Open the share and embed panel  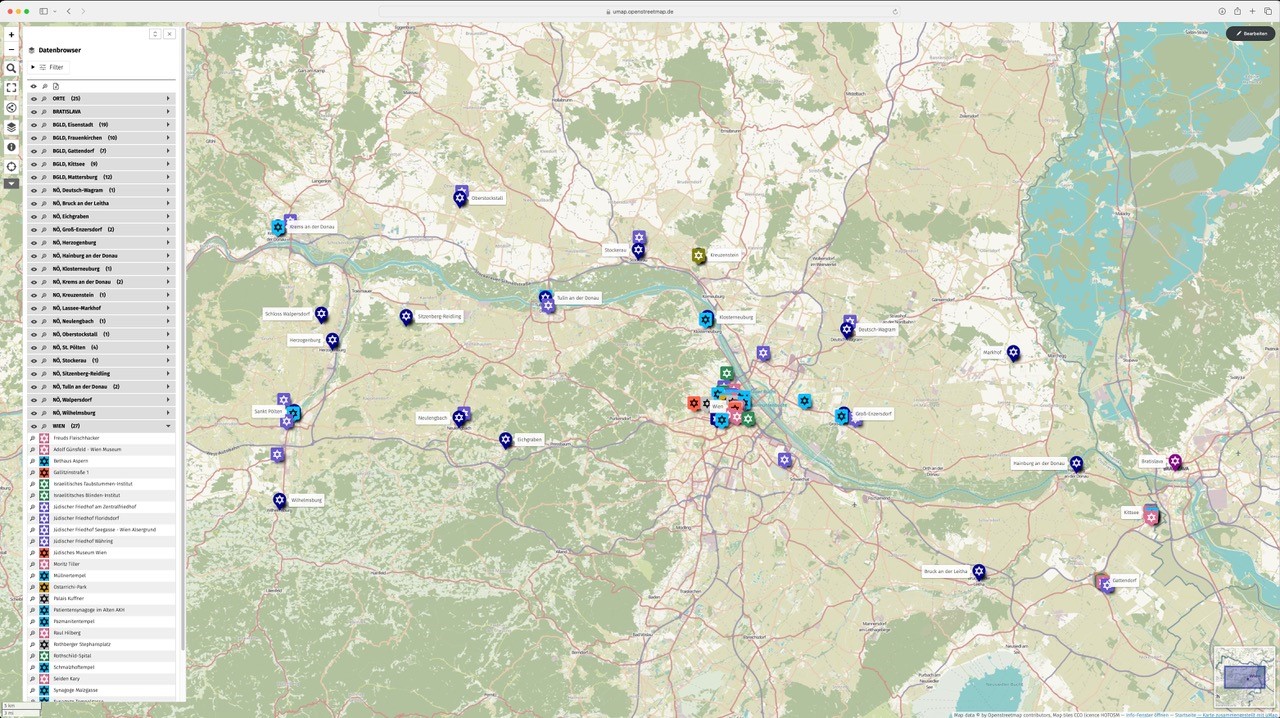pos(11,107)
